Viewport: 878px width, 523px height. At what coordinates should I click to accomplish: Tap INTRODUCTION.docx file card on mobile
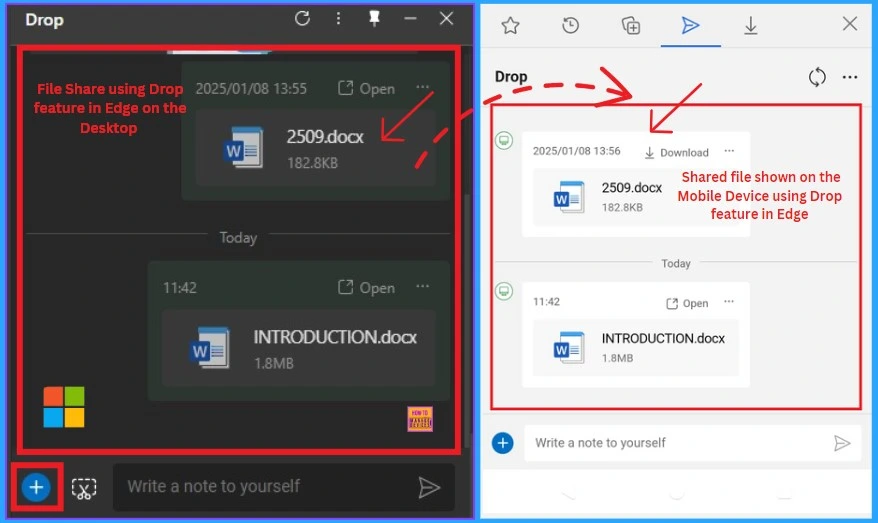[636, 348]
